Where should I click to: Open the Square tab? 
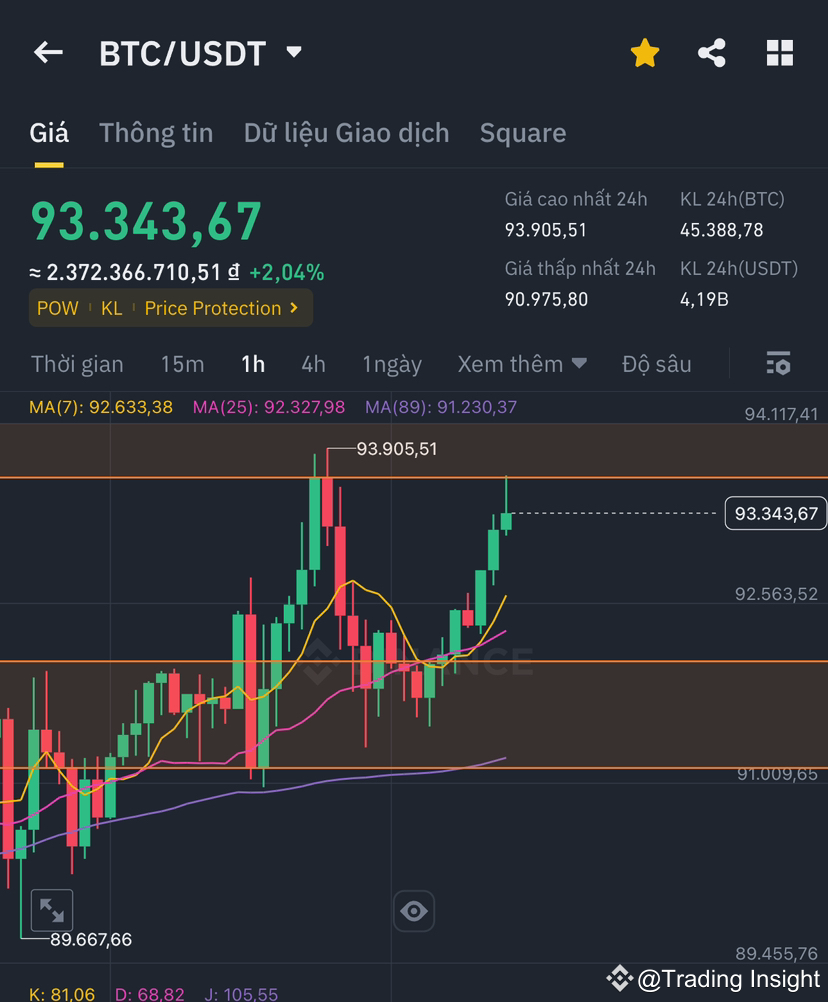pos(523,132)
